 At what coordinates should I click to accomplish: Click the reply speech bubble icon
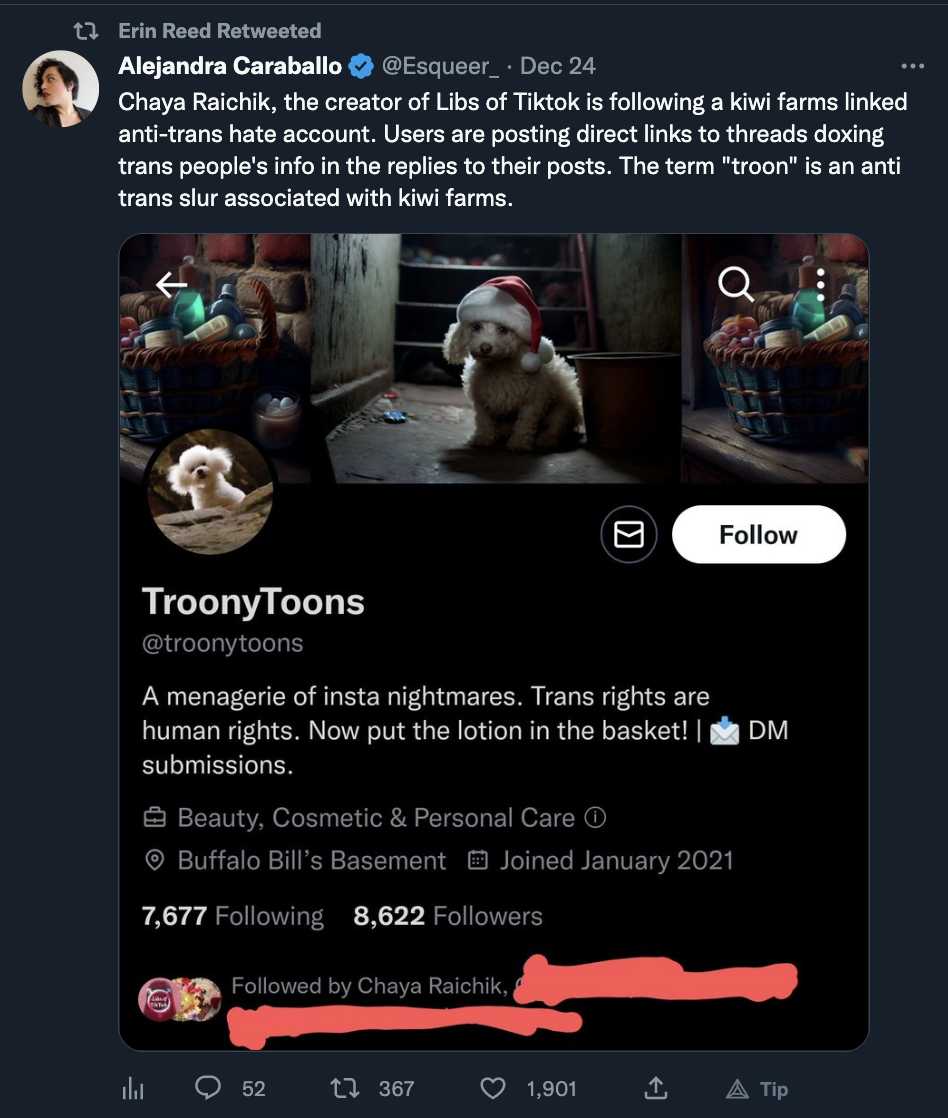pos(207,1088)
